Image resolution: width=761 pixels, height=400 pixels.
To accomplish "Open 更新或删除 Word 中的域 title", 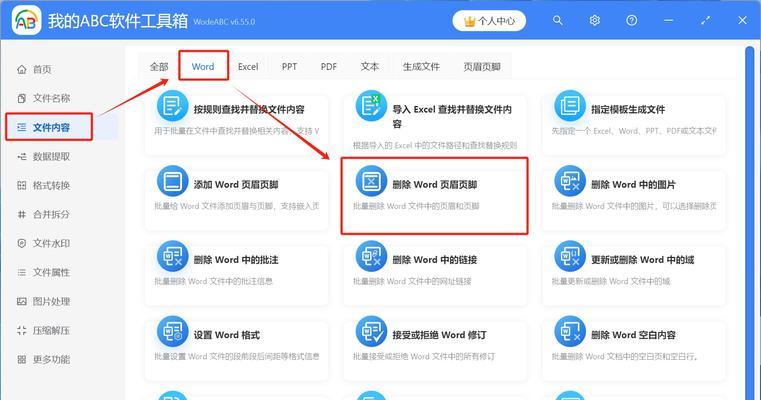I will tap(643, 260).
